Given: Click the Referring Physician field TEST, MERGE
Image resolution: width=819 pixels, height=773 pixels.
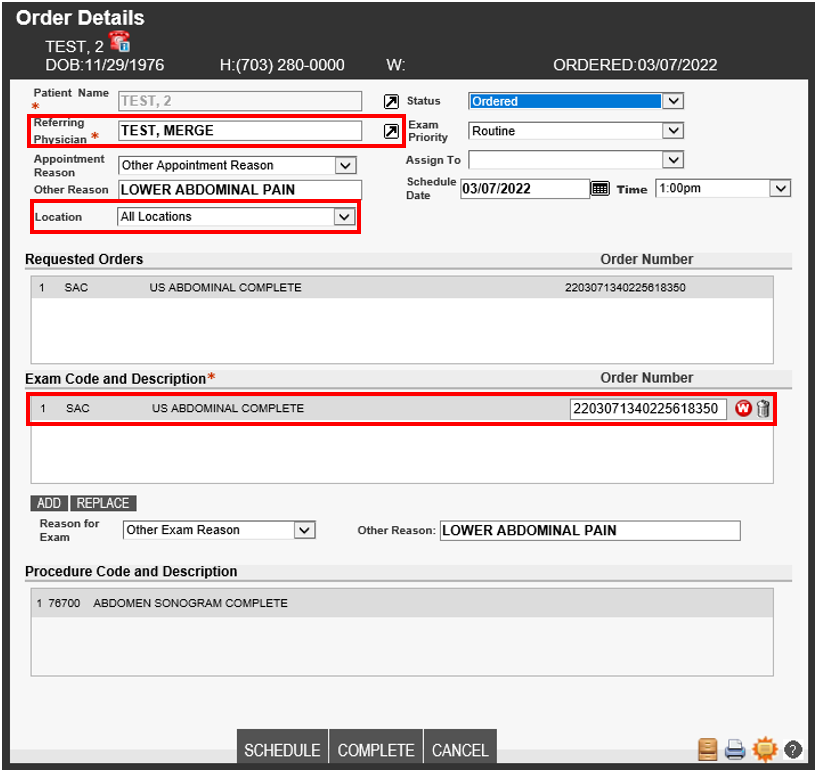Looking at the screenshot, I should (x=240, y=131).
